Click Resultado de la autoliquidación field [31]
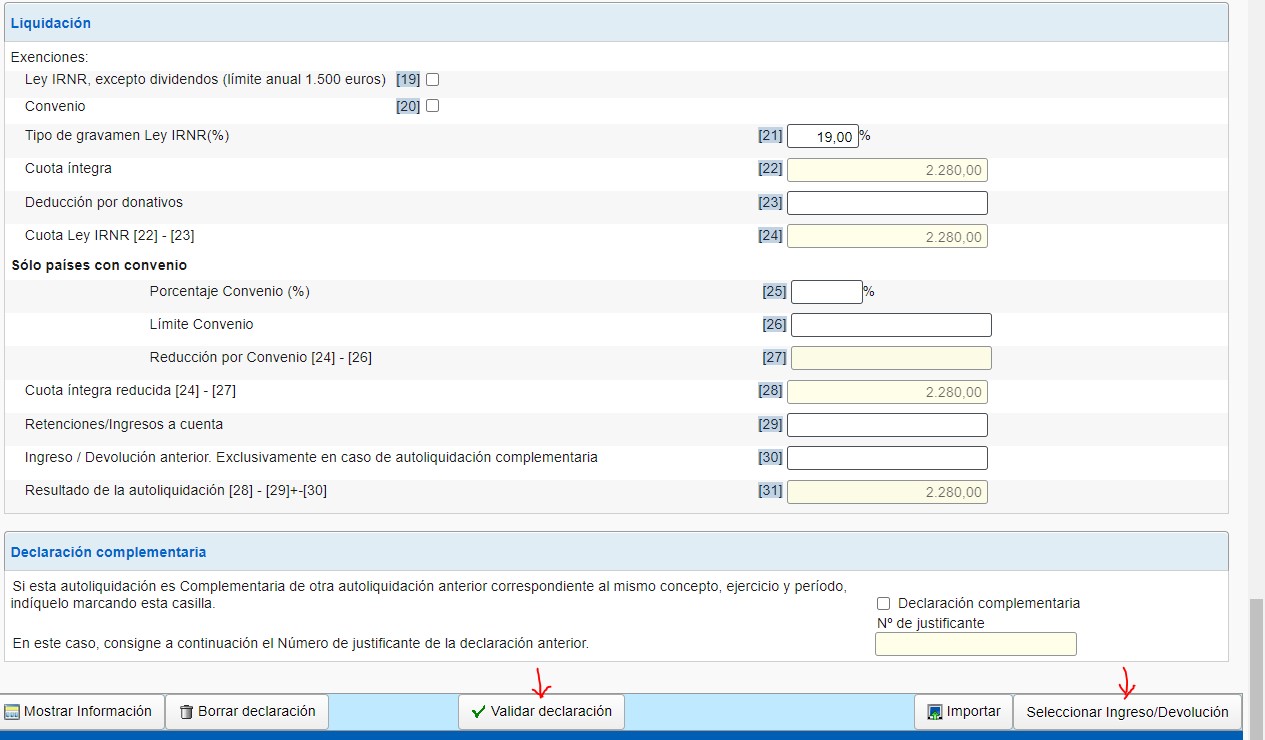 (887, 492)
